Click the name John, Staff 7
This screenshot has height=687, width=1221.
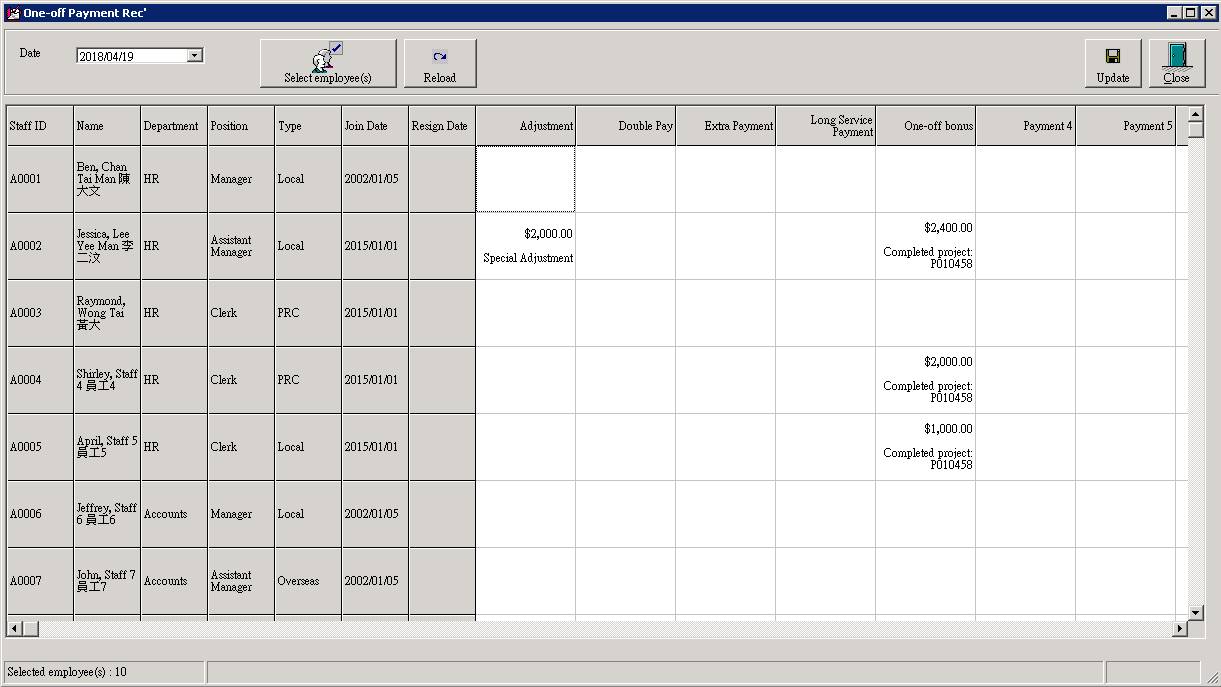(107, 581)
